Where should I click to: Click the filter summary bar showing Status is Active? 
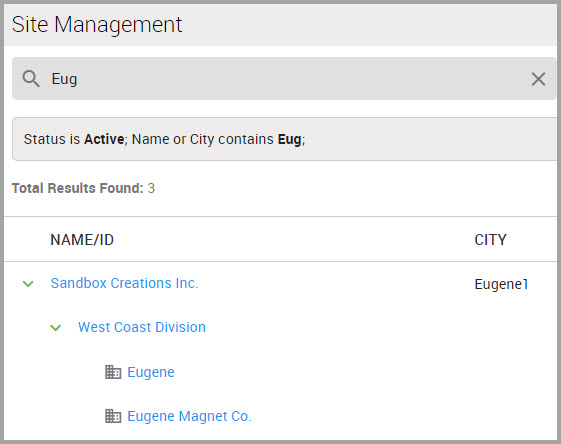(284, 139)
